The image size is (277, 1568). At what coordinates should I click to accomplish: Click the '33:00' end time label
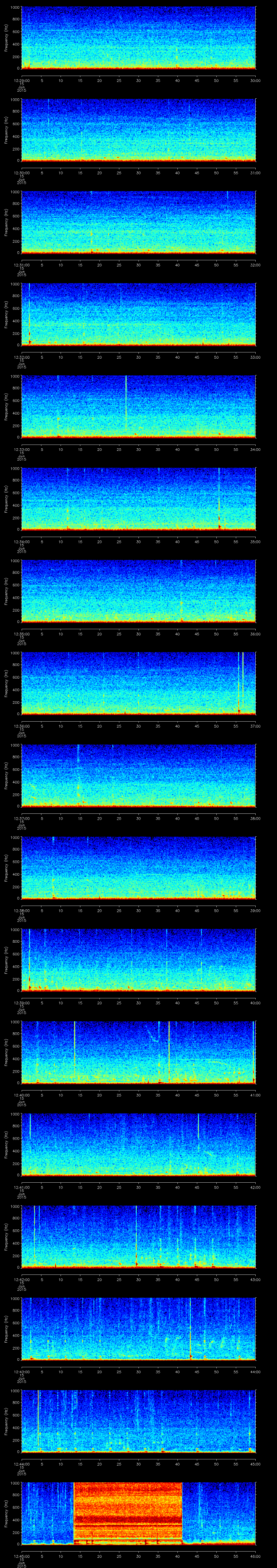255,357
